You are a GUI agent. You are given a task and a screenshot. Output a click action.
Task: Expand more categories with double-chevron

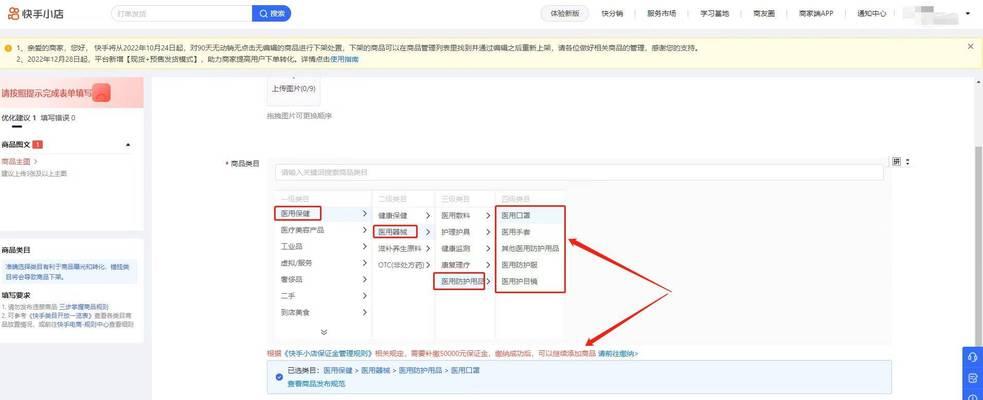[323, 332]
